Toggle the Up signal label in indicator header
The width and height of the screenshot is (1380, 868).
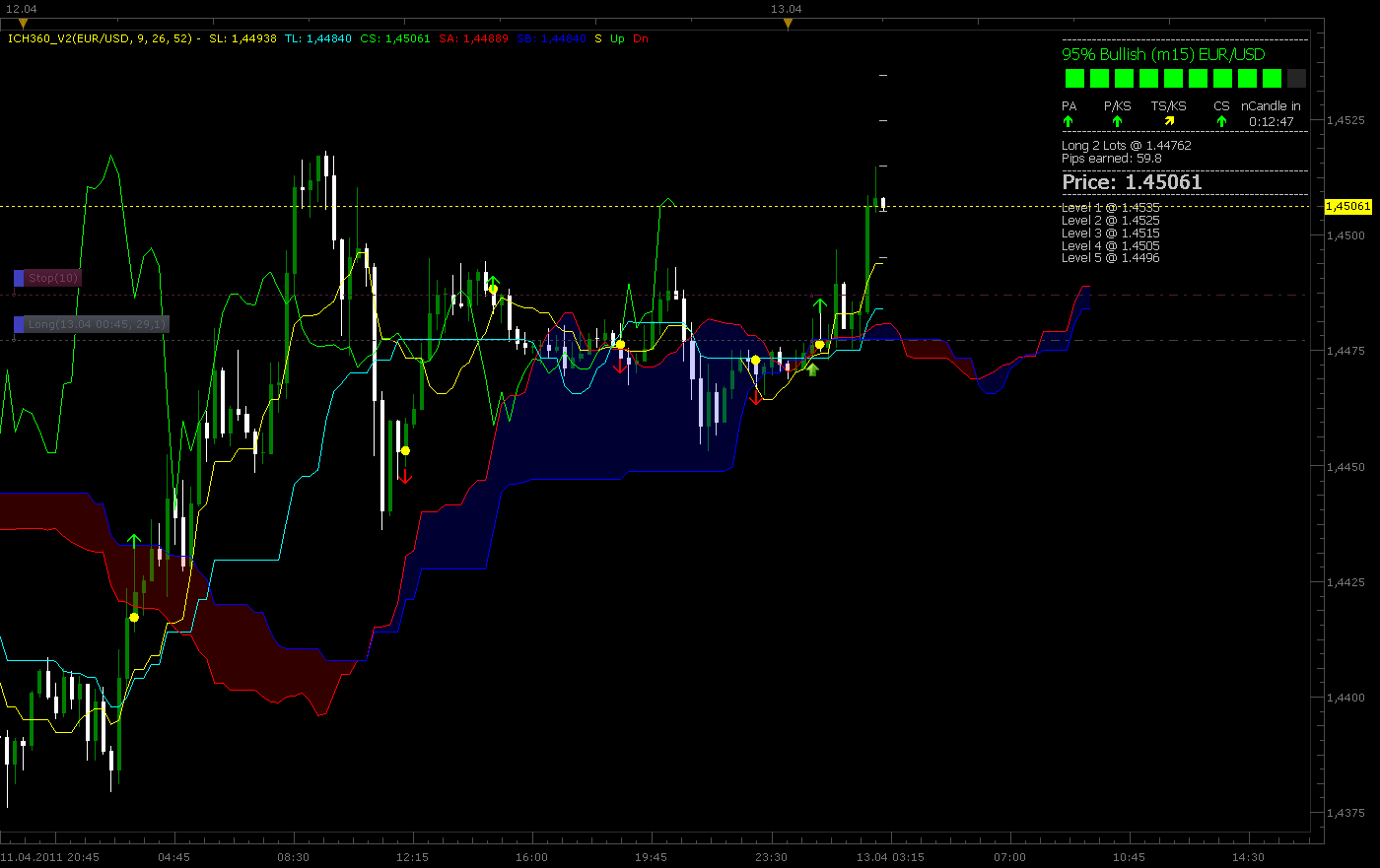617,38
